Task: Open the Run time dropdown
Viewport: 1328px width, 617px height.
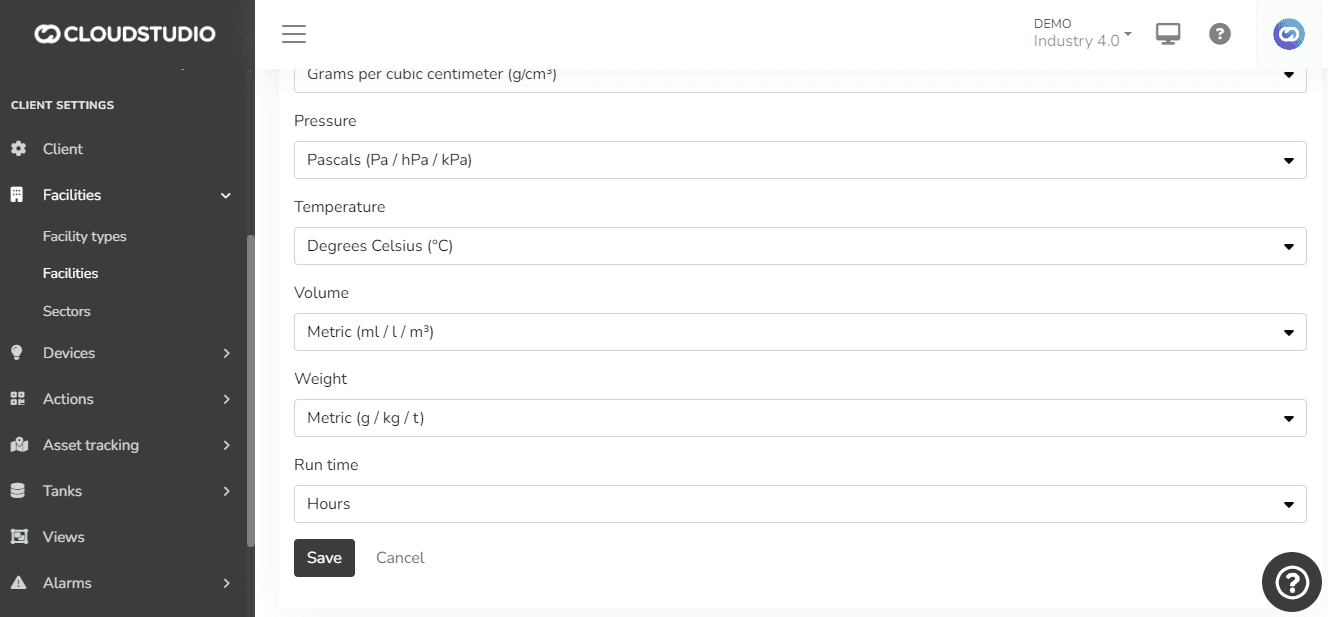Action: point(799,504)
